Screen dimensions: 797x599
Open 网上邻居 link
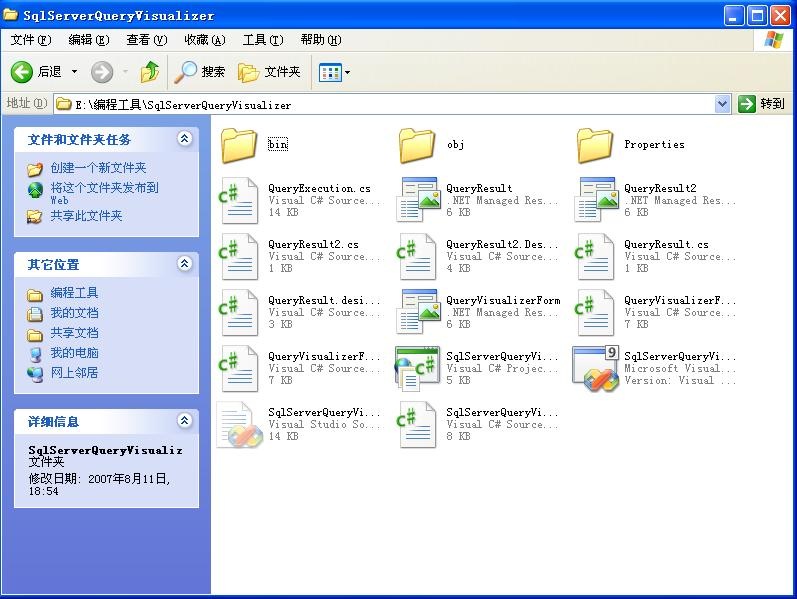pyautogui.click(x=74, y=372)
